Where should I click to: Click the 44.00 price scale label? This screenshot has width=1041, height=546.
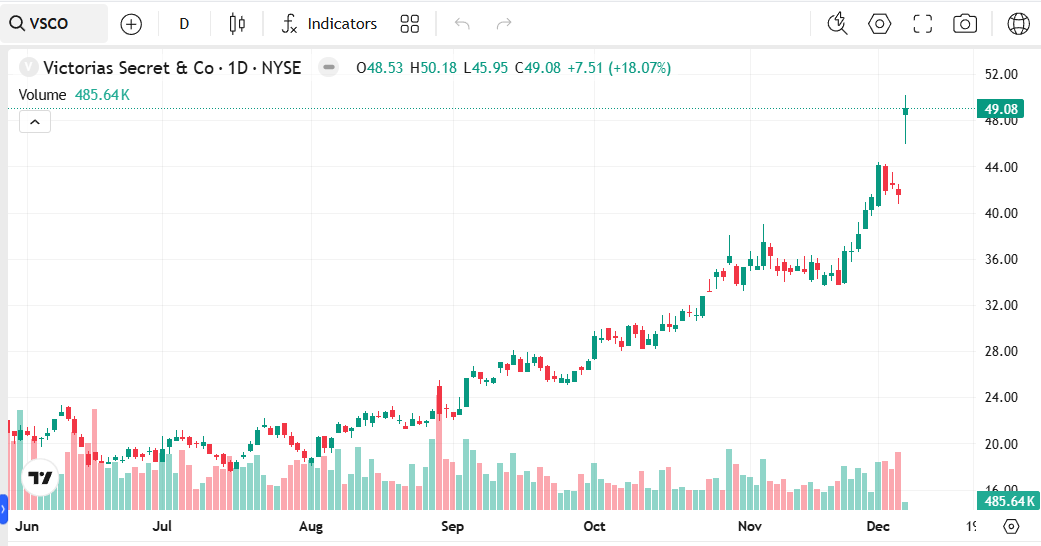(1001, 167)
